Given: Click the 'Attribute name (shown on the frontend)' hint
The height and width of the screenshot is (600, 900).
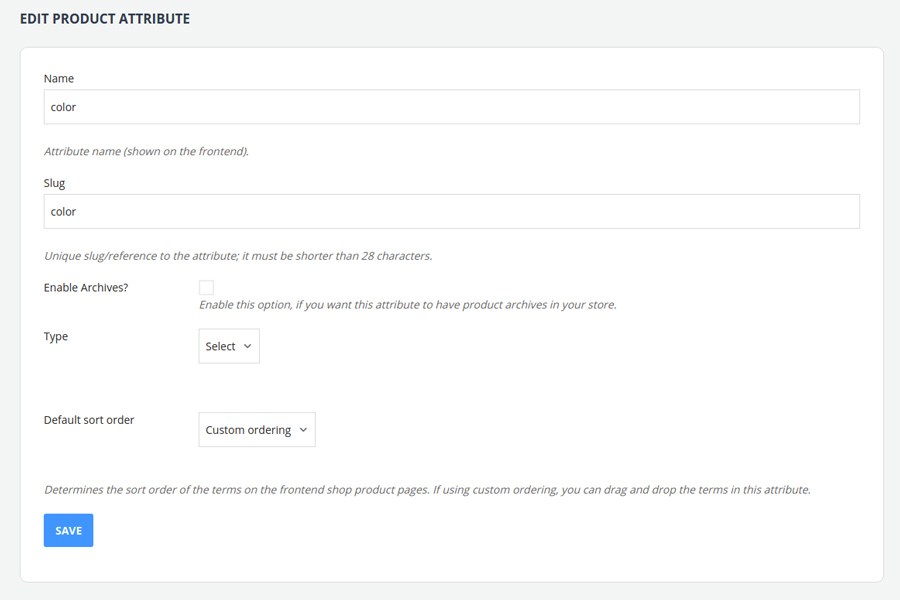Looking at the screenshot, I should click(x=146, y=152).
